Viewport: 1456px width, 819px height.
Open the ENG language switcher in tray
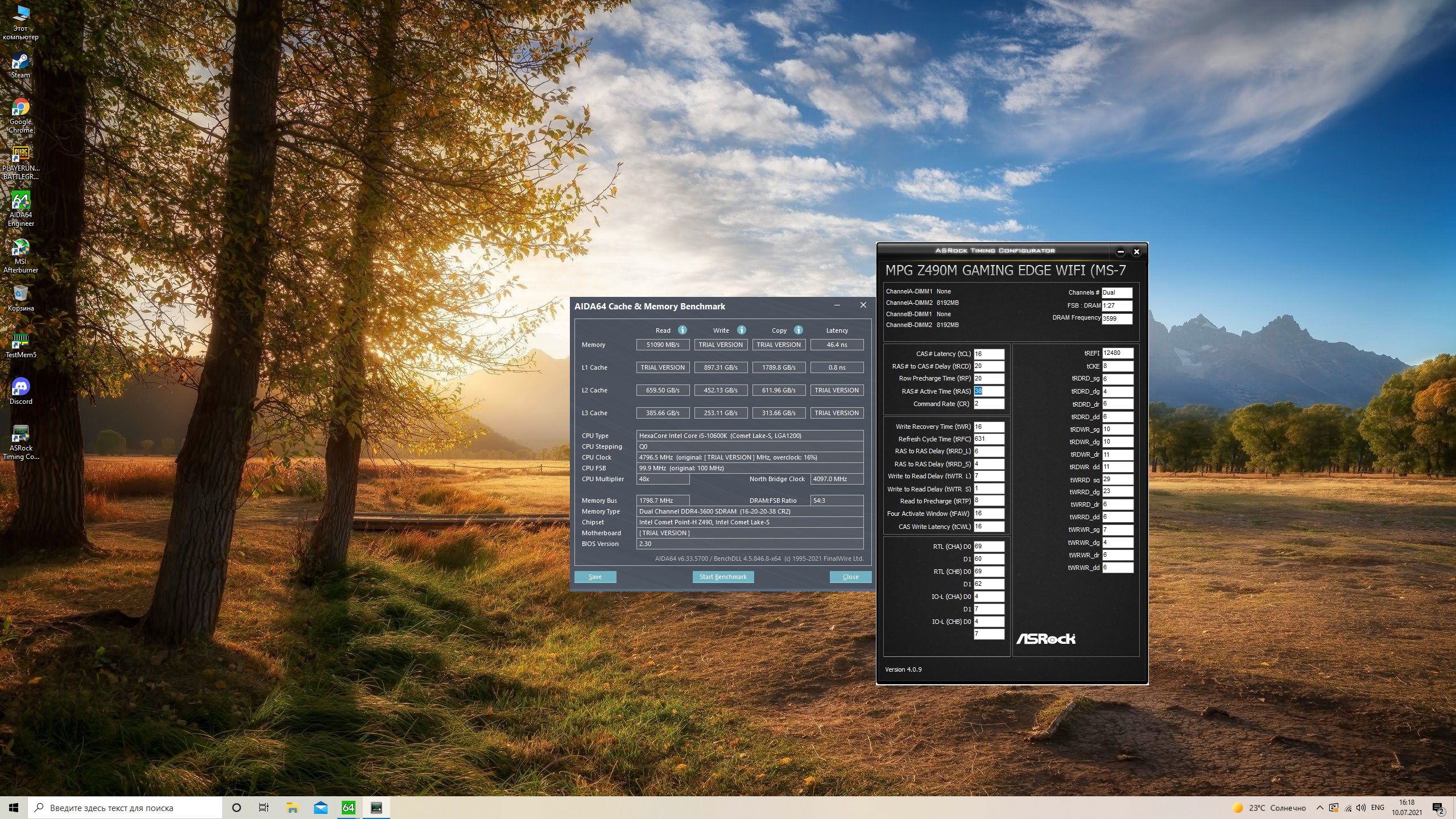click(1378, 808)
